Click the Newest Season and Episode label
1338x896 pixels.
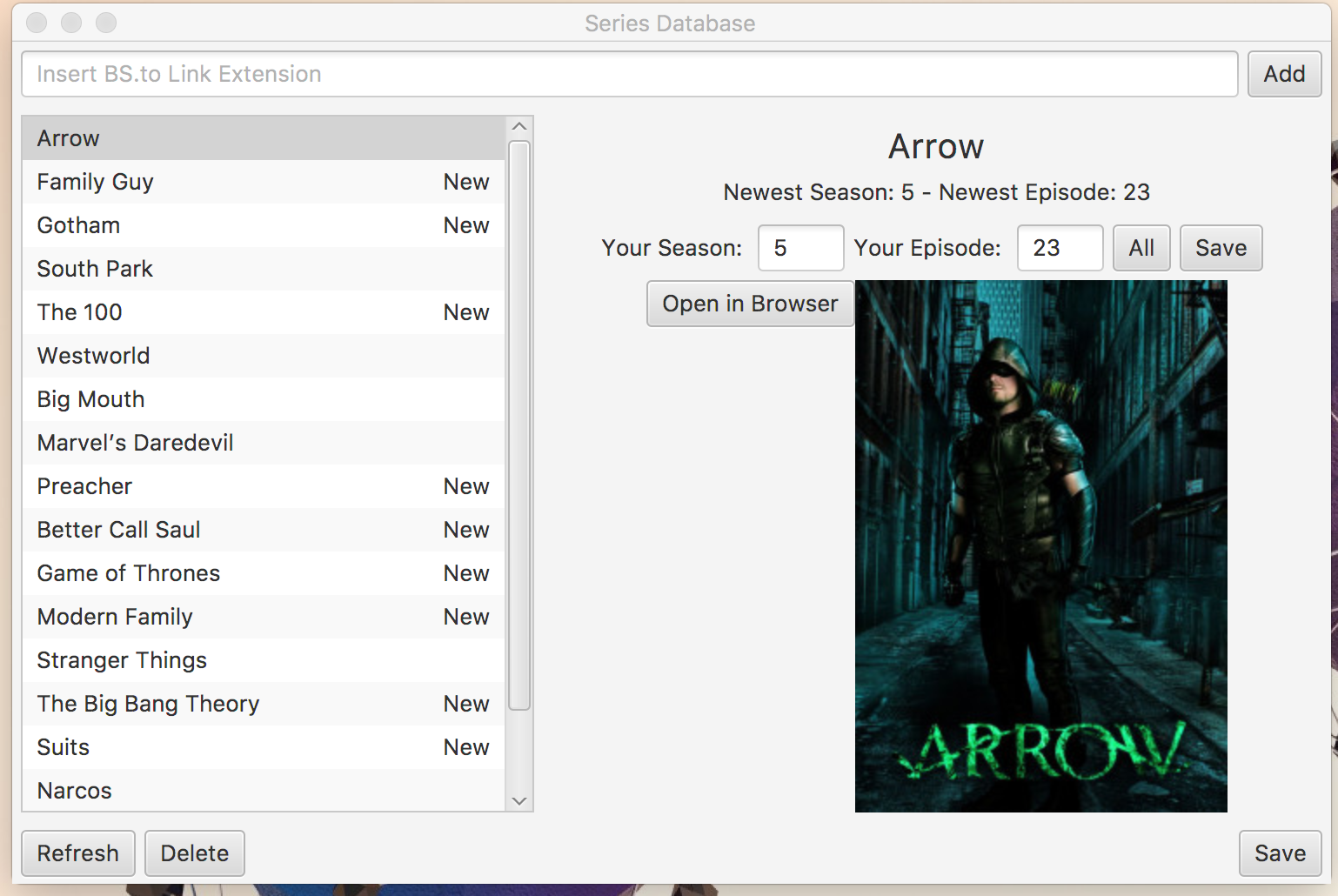click(x=936, y=192)
